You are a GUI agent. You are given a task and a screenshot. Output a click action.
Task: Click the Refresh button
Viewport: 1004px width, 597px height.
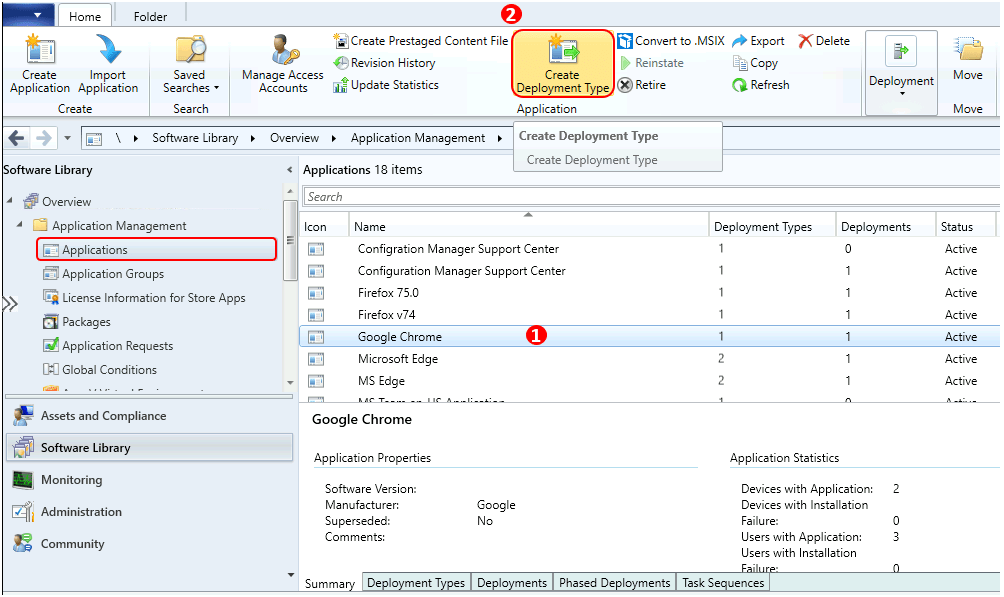pos(760,84)
